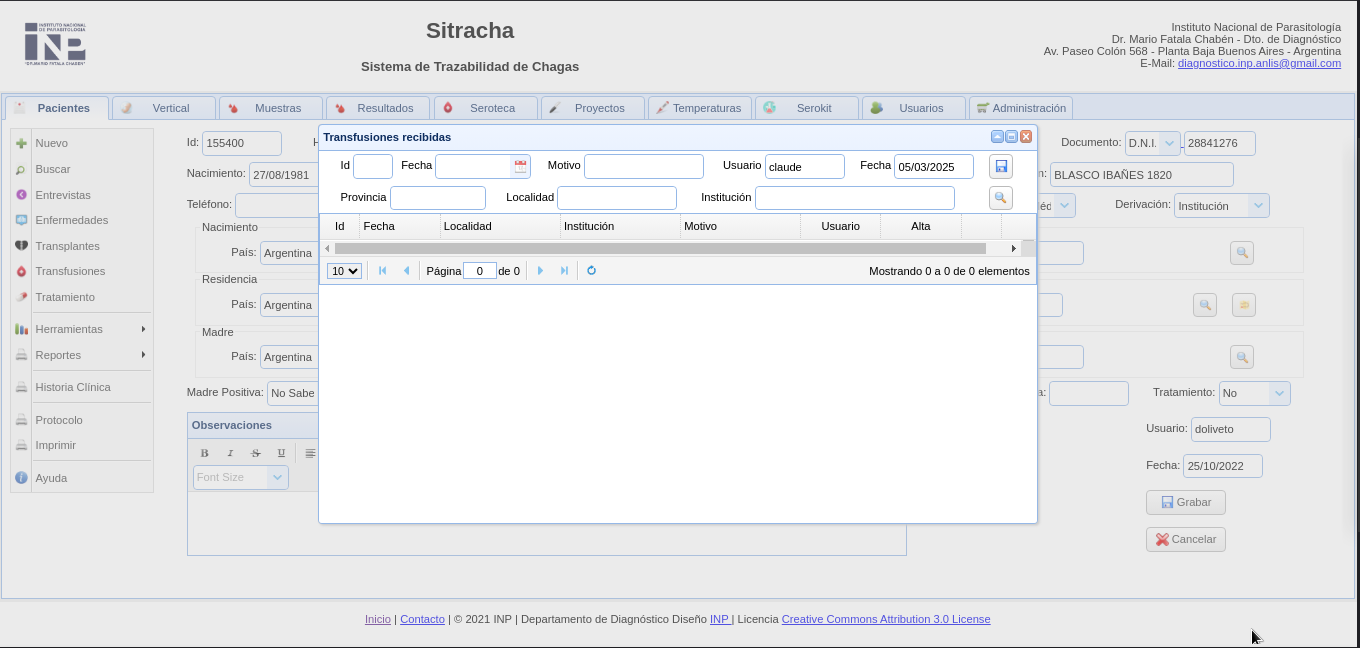Go to the first page of results
This screenshot has height=648, width=1360.
[x=382, y=271]
